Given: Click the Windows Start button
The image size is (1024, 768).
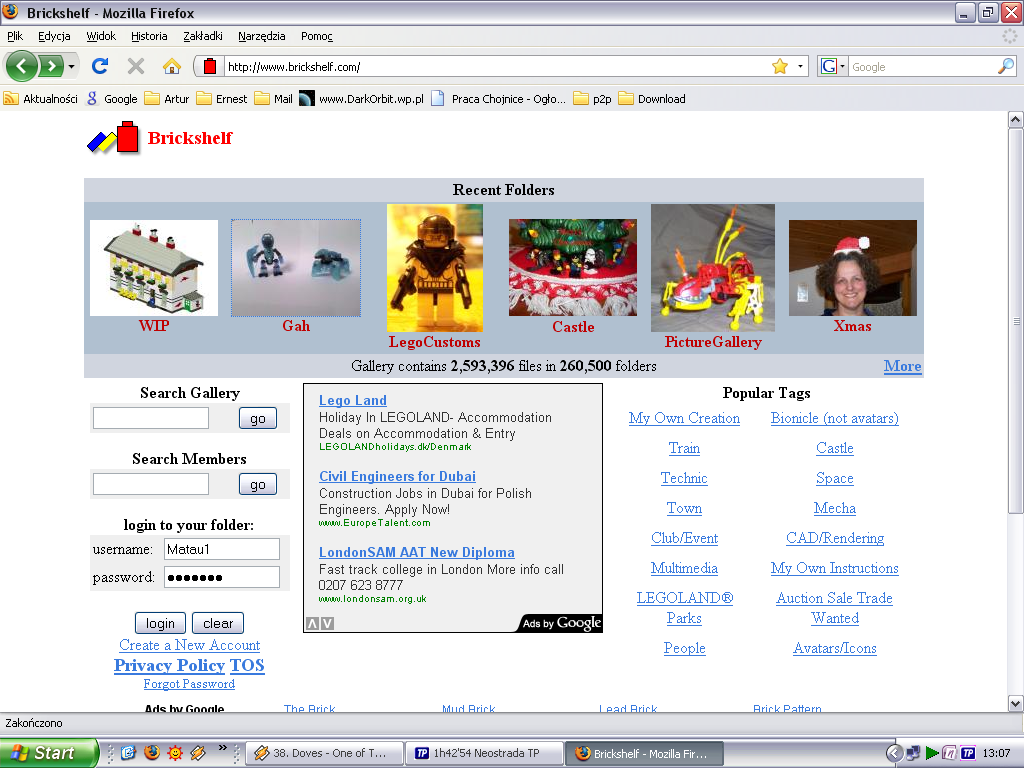Looking at the screenshot, I should click(48, 753).
